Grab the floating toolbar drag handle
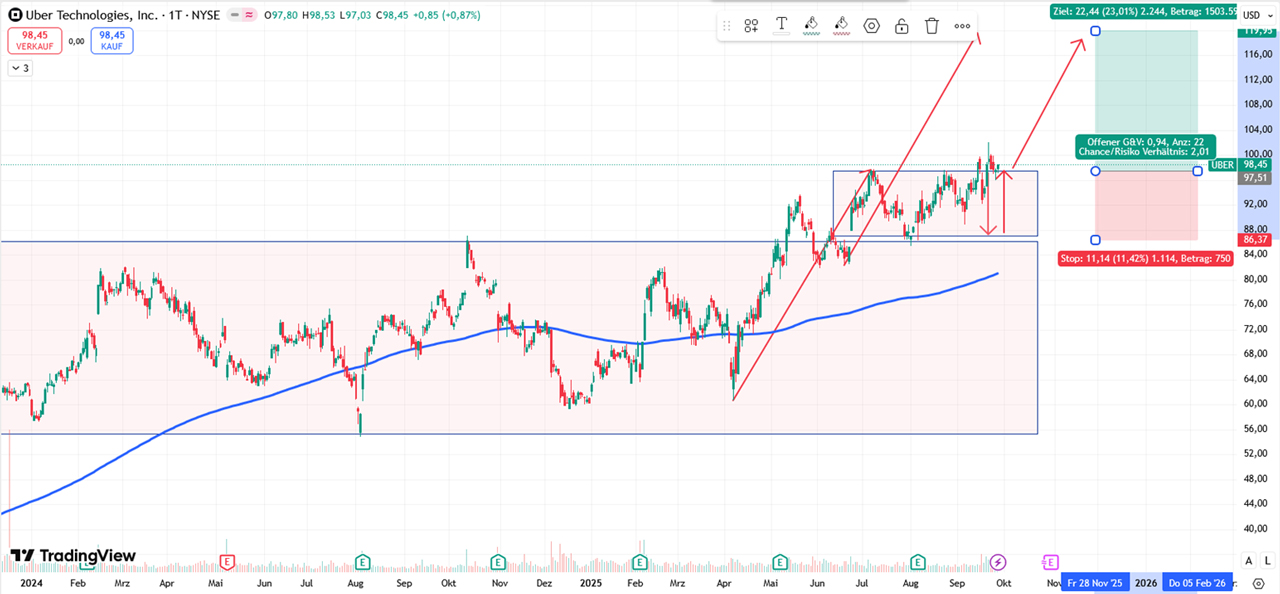Screen dimensions: 1280x594 [x=726, y=26]
